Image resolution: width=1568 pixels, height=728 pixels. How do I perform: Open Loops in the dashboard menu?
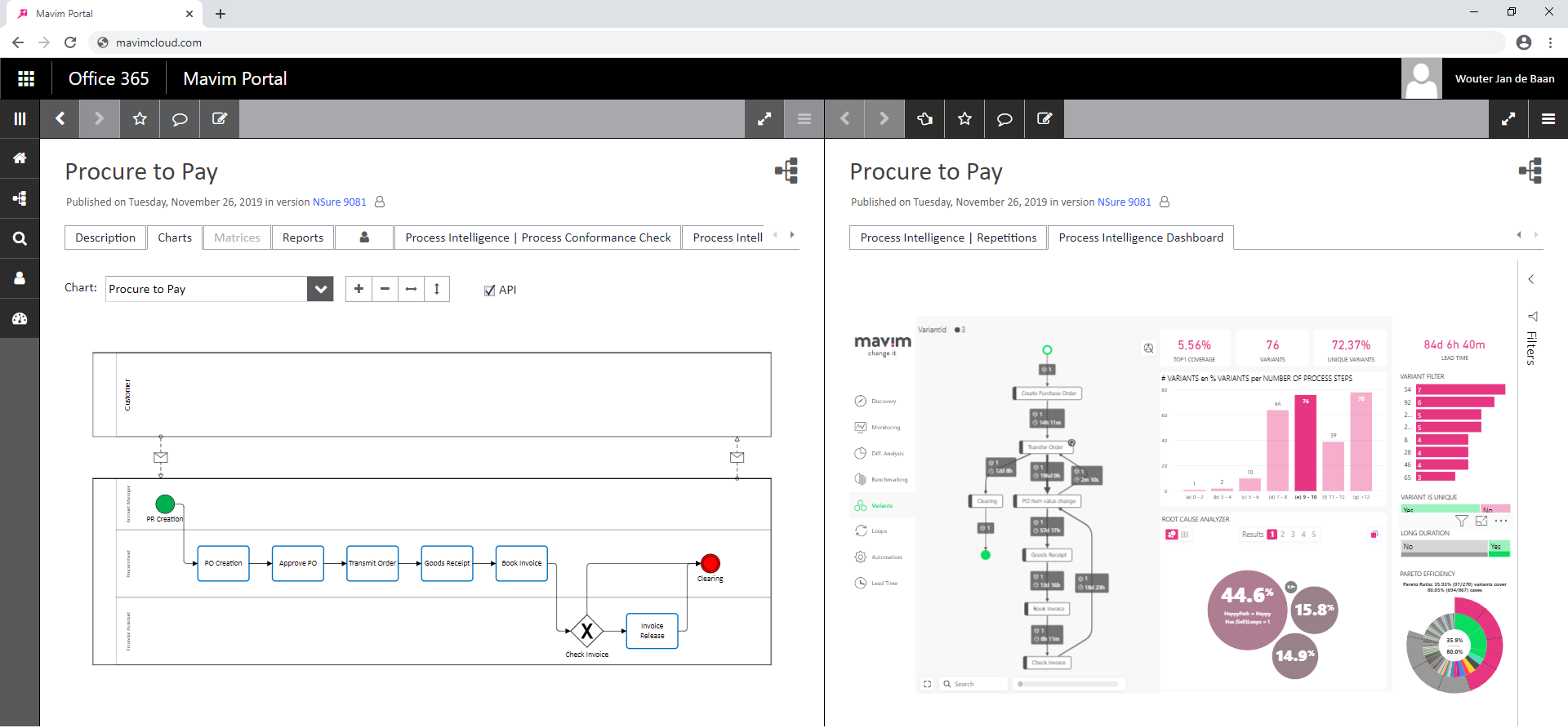click(x=871, y=530)
